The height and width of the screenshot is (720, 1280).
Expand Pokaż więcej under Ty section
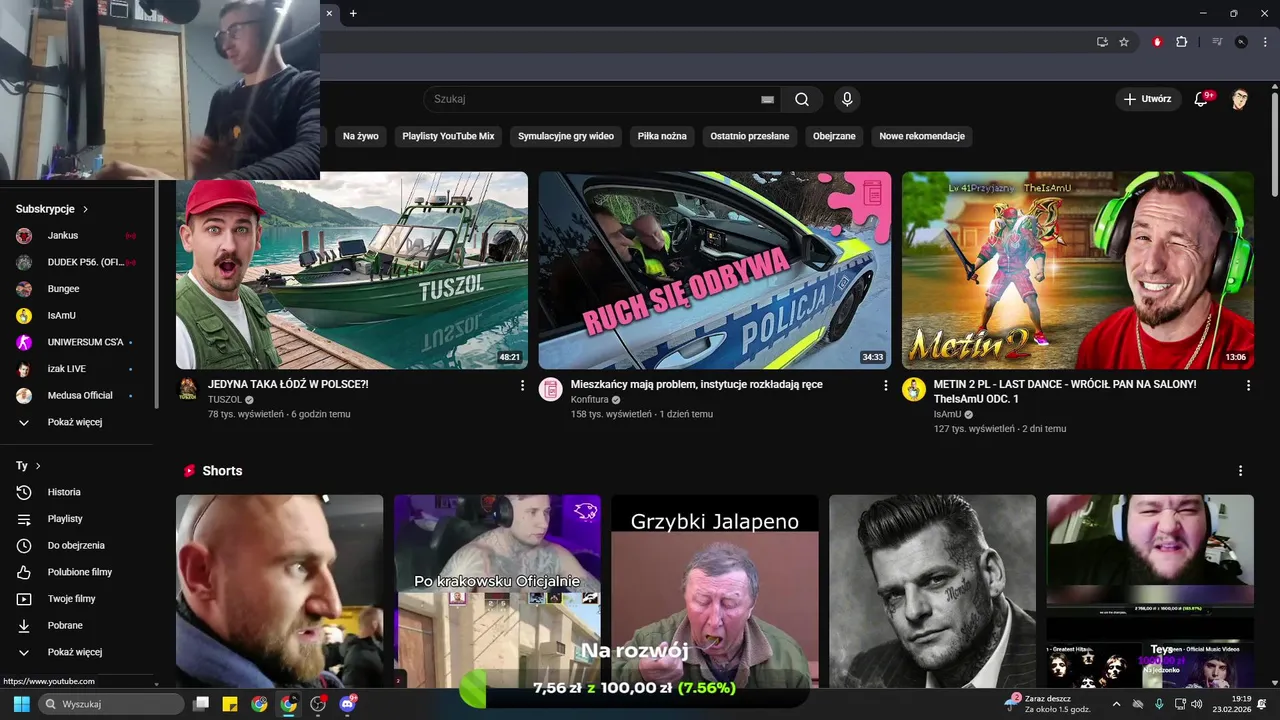[76, 652]
